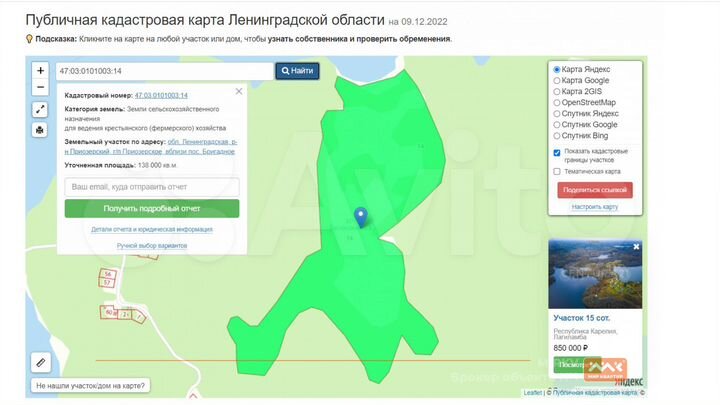Click the price text 850 000 ₽
Image resolution: width=720 pixels, height=405 pixels.
(571, 348)
